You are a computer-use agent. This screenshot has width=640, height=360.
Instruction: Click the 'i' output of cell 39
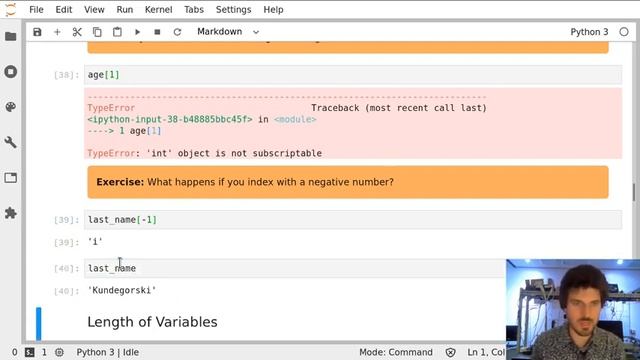pos(95,242)
